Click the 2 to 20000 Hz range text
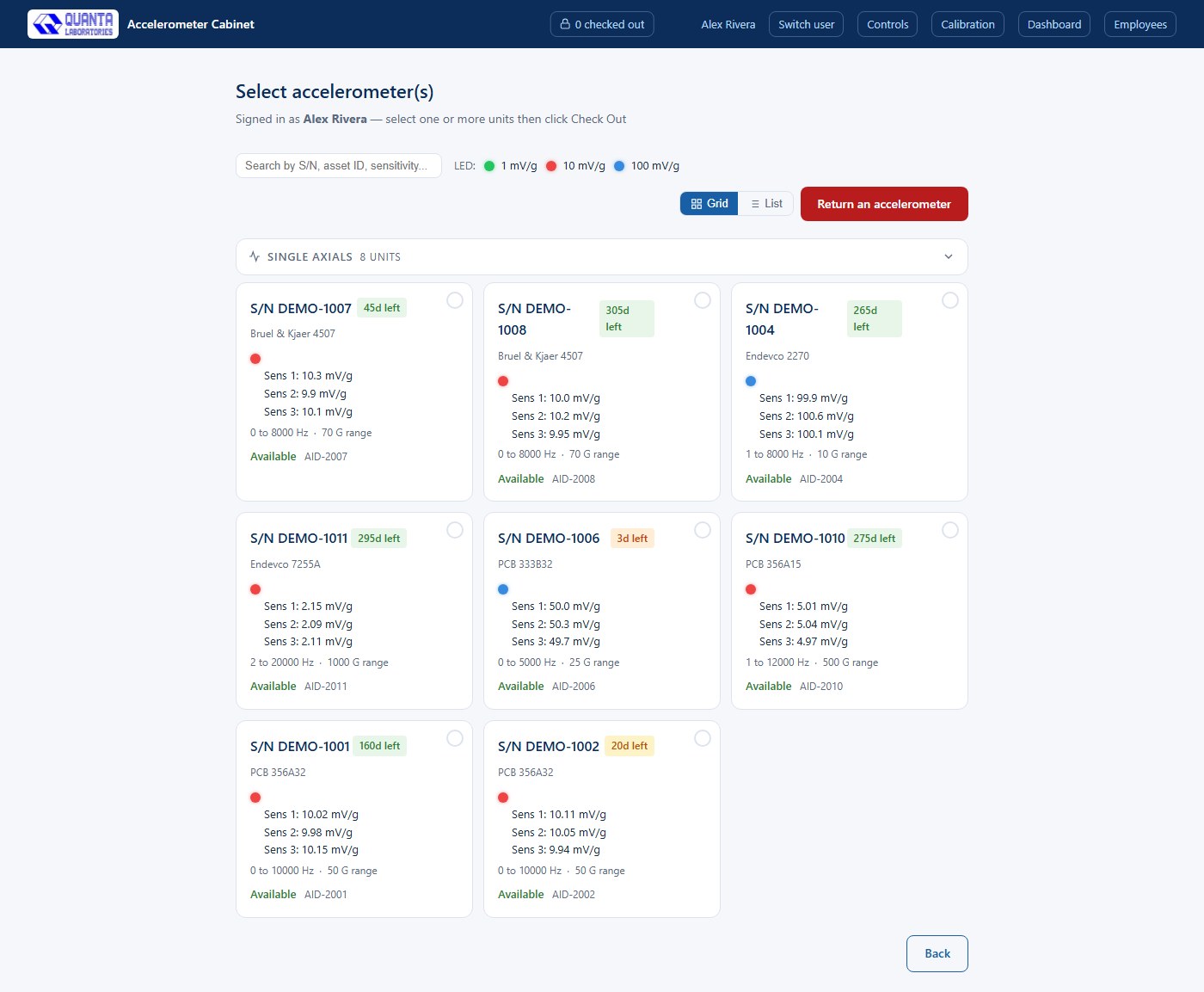1204x992 pixels. click(282, 662)
